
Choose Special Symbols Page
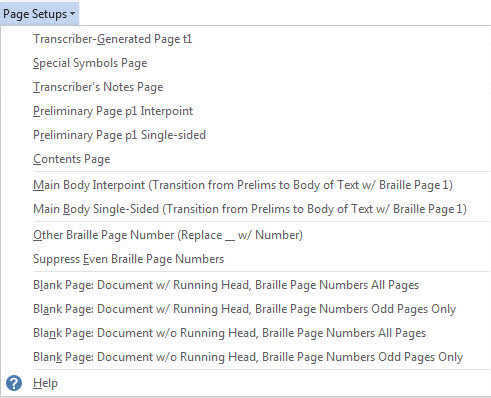coord(90,63)
